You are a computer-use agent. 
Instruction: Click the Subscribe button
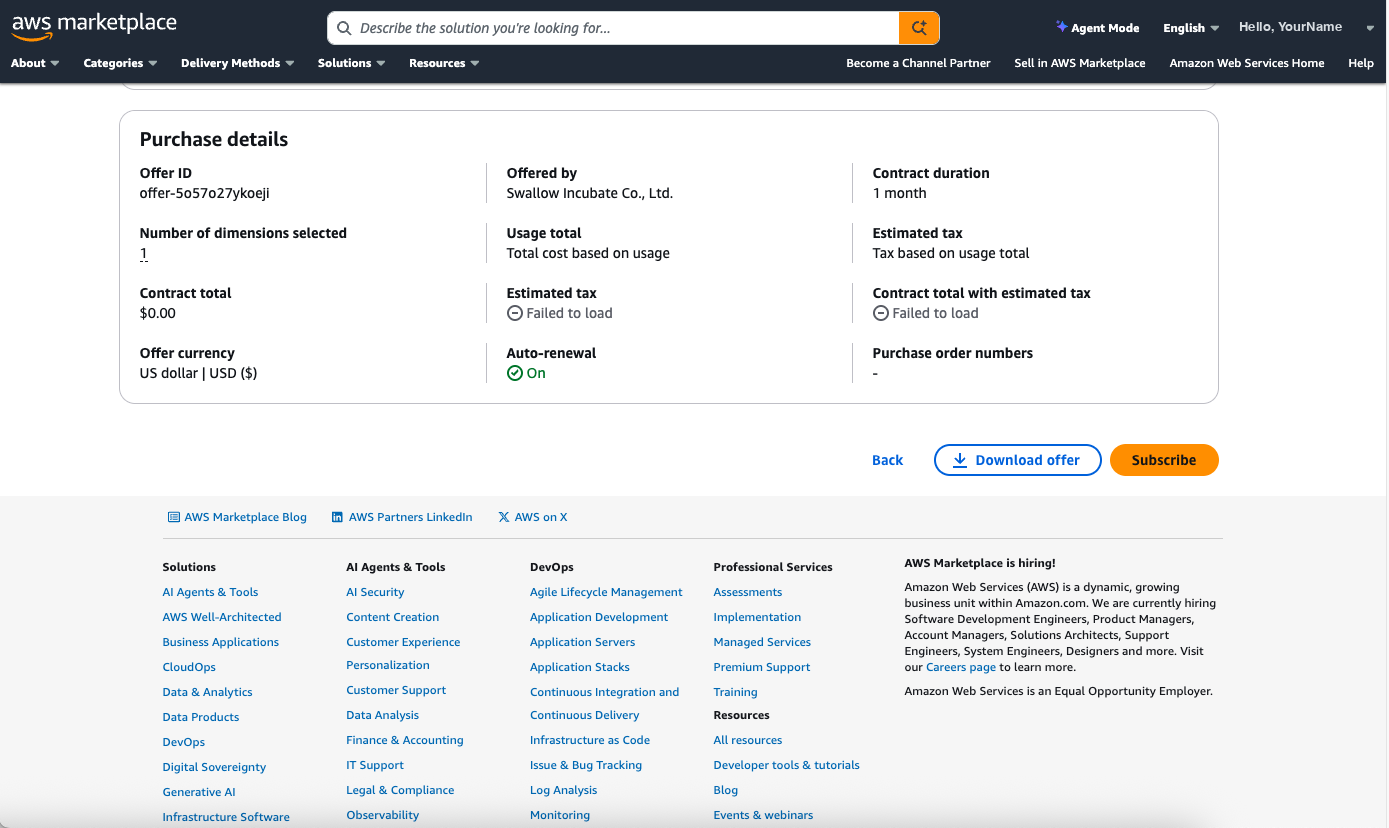click(x=1163, y=460)
